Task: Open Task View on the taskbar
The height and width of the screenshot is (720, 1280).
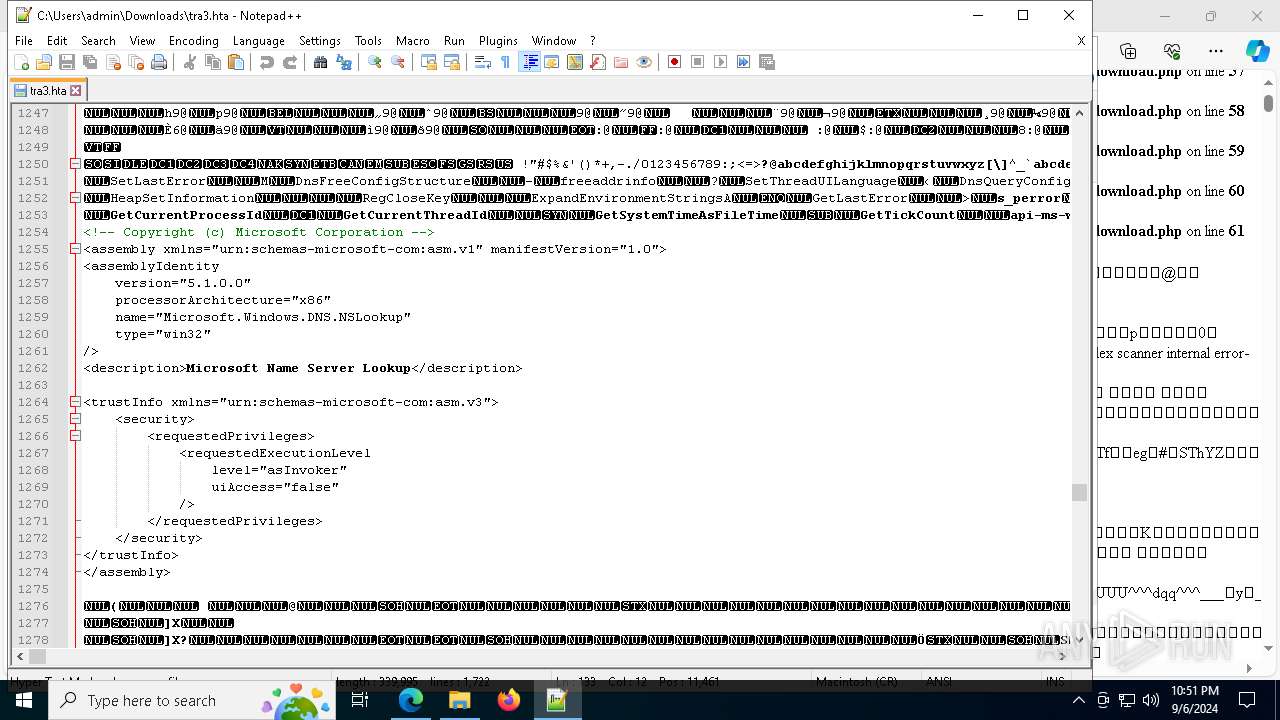Action: coord(361,700)
